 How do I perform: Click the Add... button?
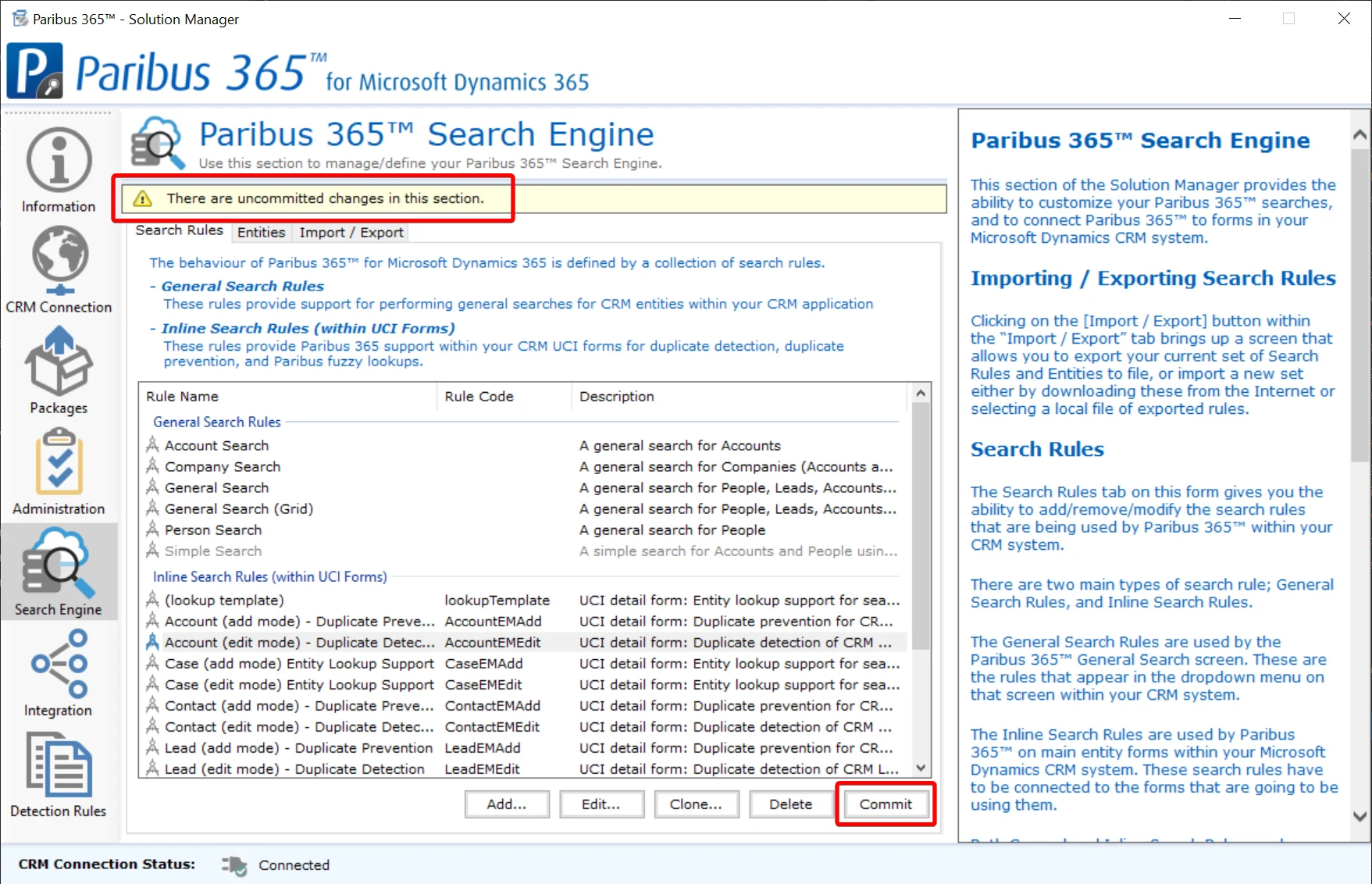(507, 804)
